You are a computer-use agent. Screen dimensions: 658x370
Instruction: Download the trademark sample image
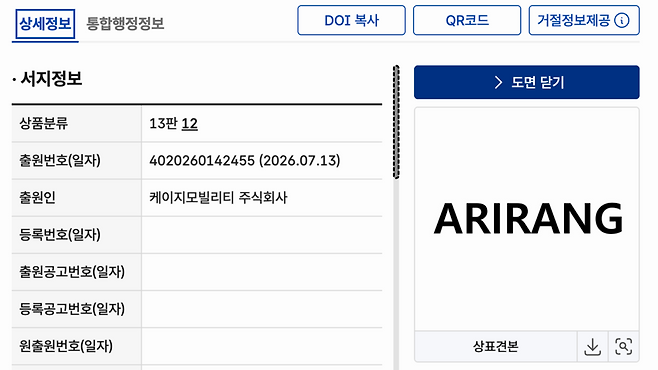[x=592, y=347]
